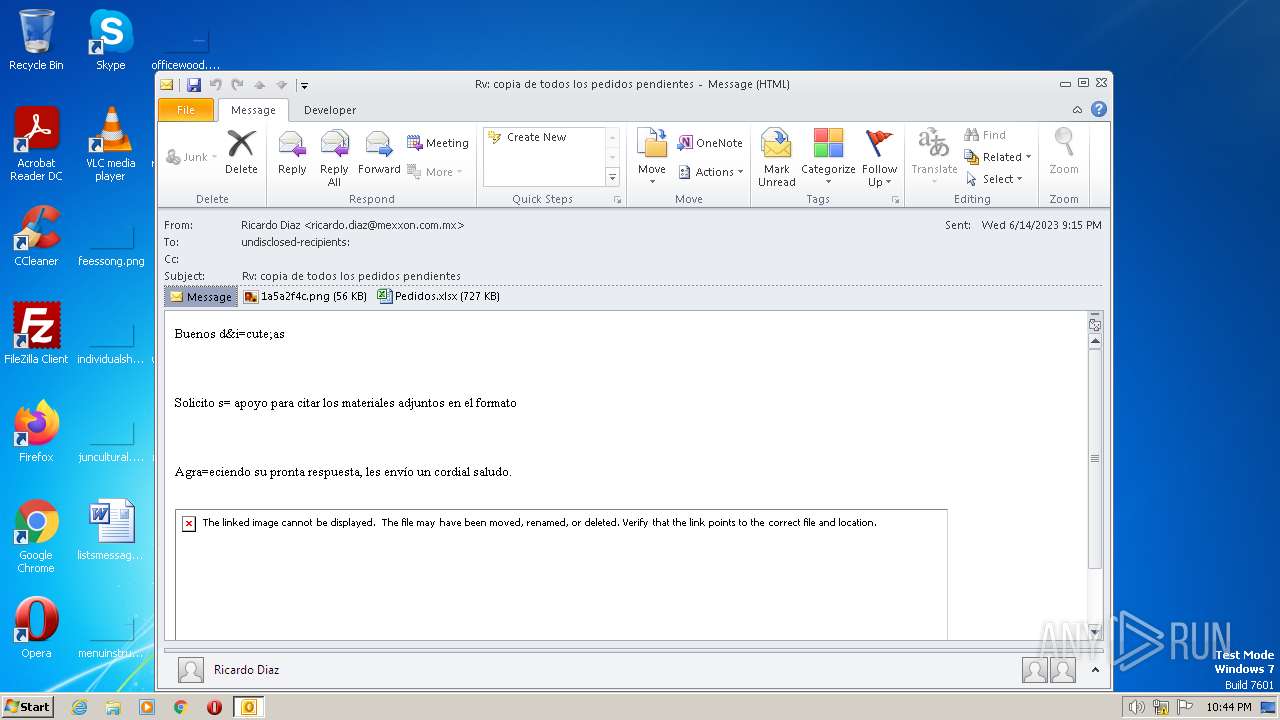Image resolution: width=1280 pixels, height=720 pixels.
Task: Minimize the ribbon with the caret
Action: [1077, 110]
